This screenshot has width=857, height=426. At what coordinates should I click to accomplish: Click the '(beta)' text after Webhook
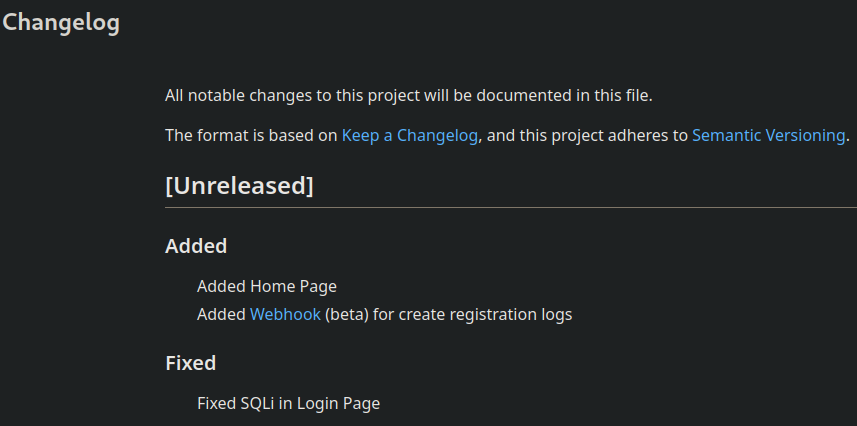point(347,314)
